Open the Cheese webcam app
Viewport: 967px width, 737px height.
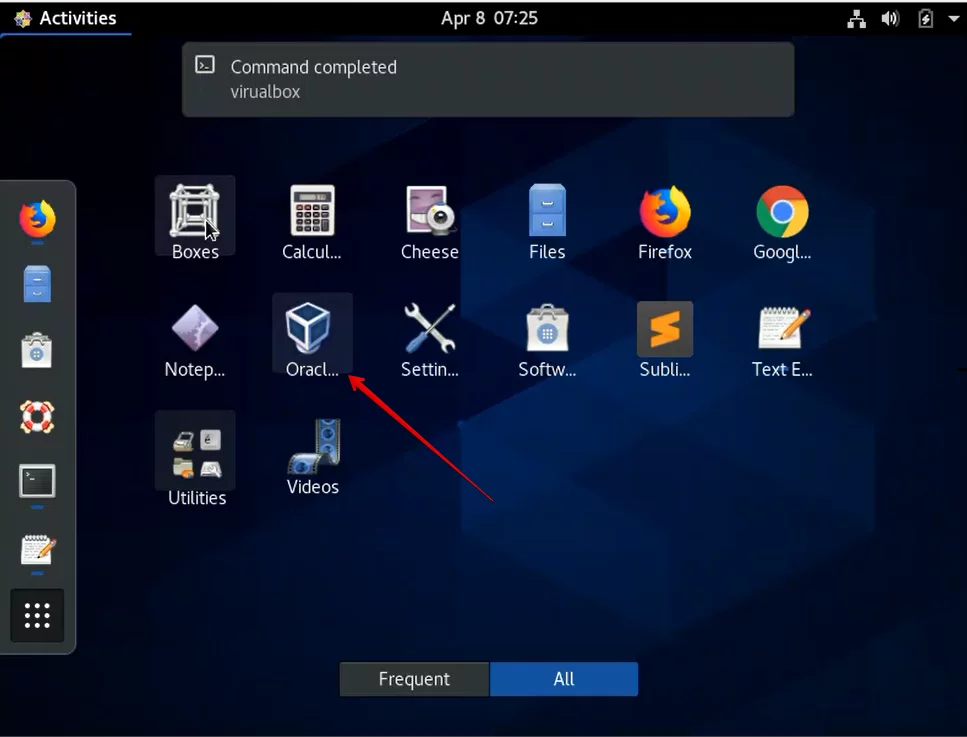(x=430, y=220)
